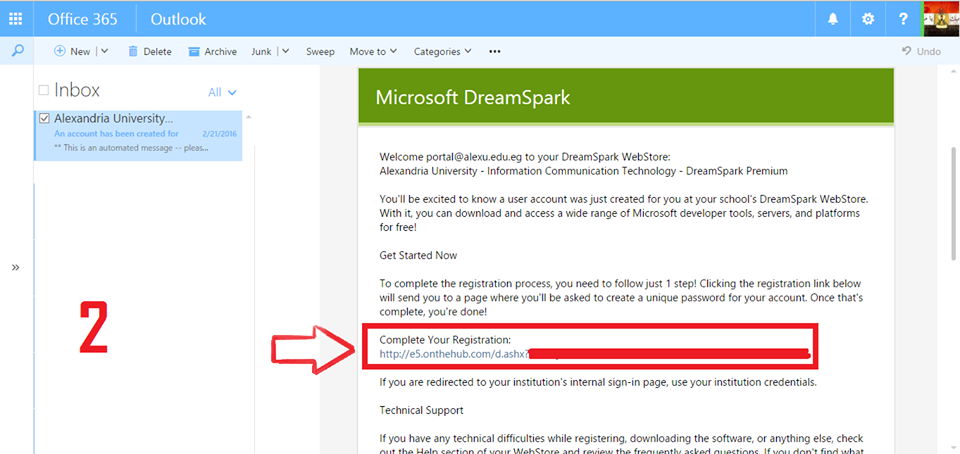Archive the selected email
This screenshot has height=454, width=960.
click(212, 51)
